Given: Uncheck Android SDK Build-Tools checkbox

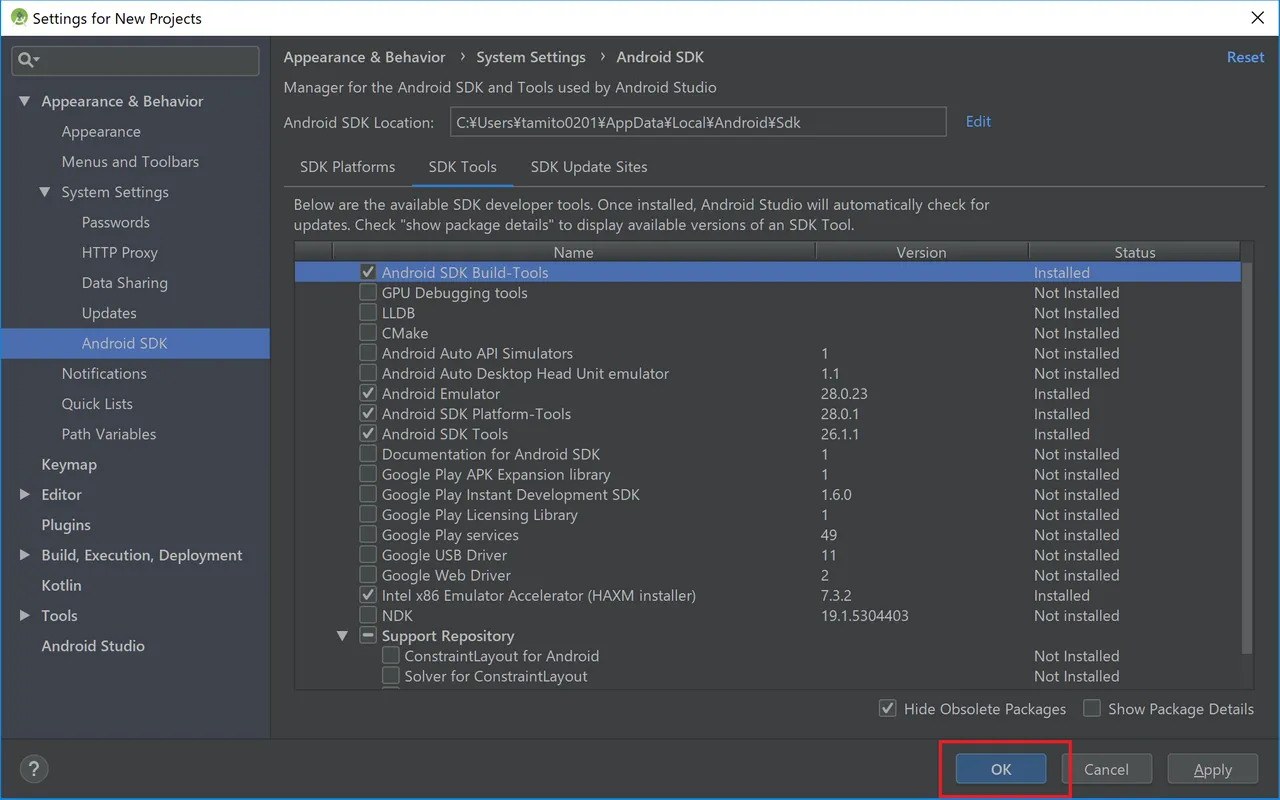Looking at the screenshot, I should (368, 272).
